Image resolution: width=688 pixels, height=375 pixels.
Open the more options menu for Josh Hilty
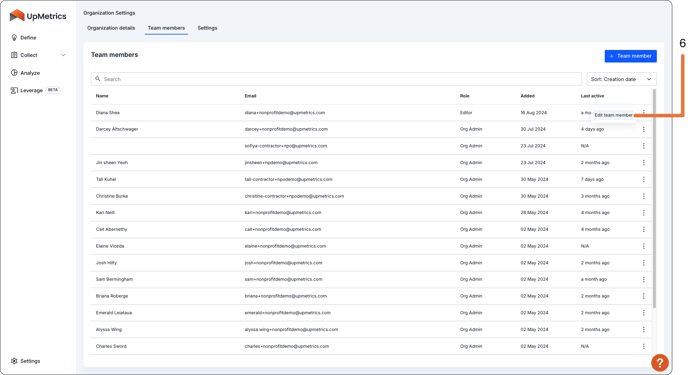pyautogui.click(x=644, y=263)
